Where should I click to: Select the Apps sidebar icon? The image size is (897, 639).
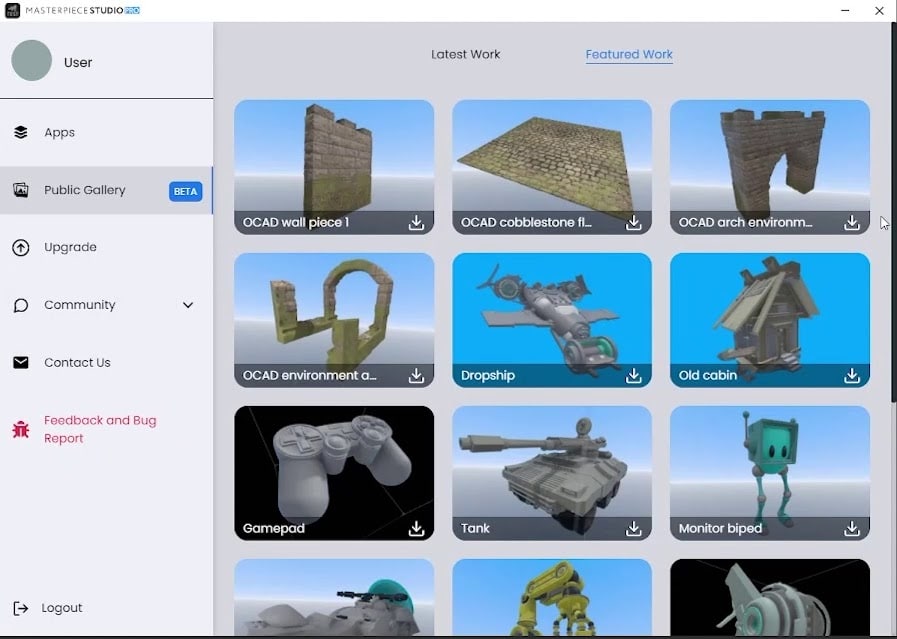21,131
